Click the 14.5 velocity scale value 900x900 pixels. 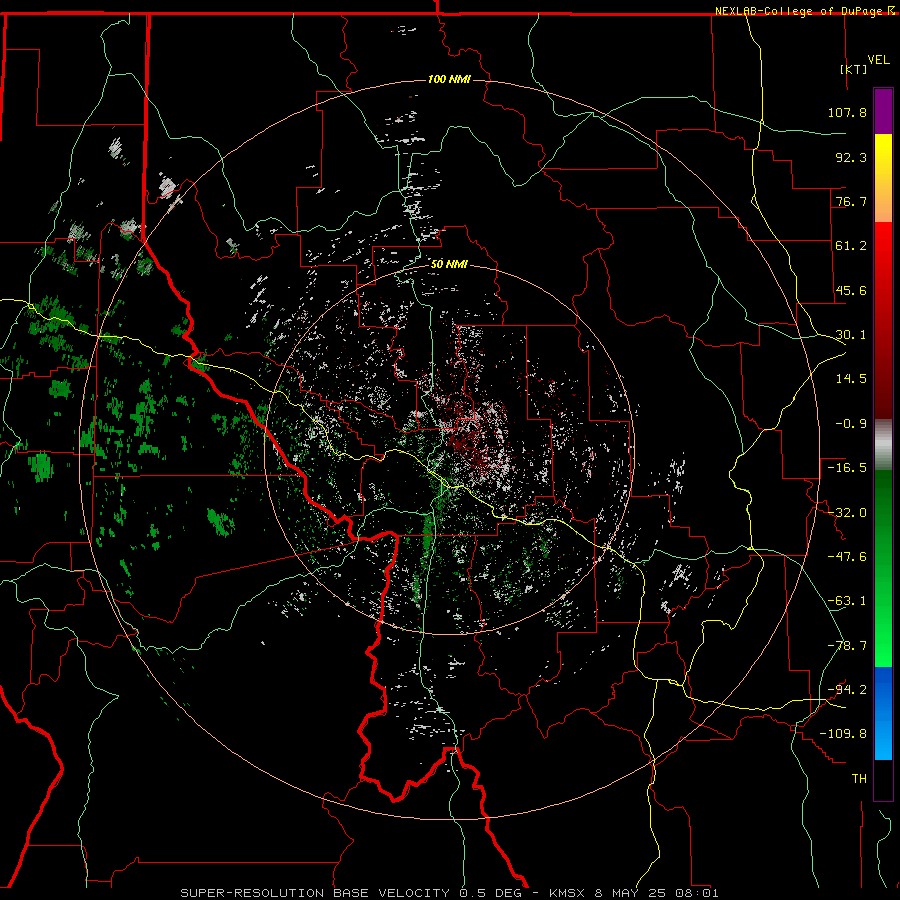point(851,379)
